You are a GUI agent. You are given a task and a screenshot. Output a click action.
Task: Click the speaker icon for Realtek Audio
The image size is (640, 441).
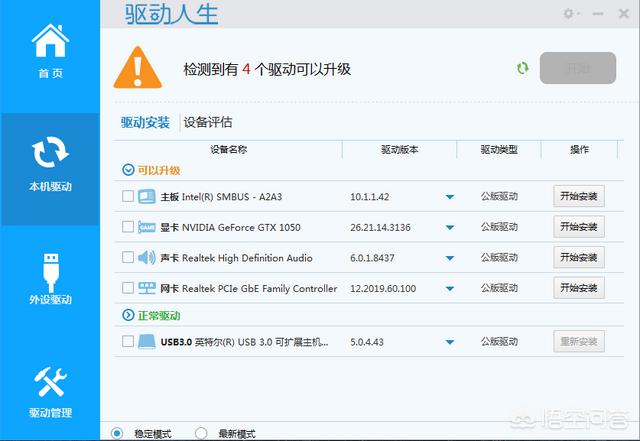click(x=147, y=258)
